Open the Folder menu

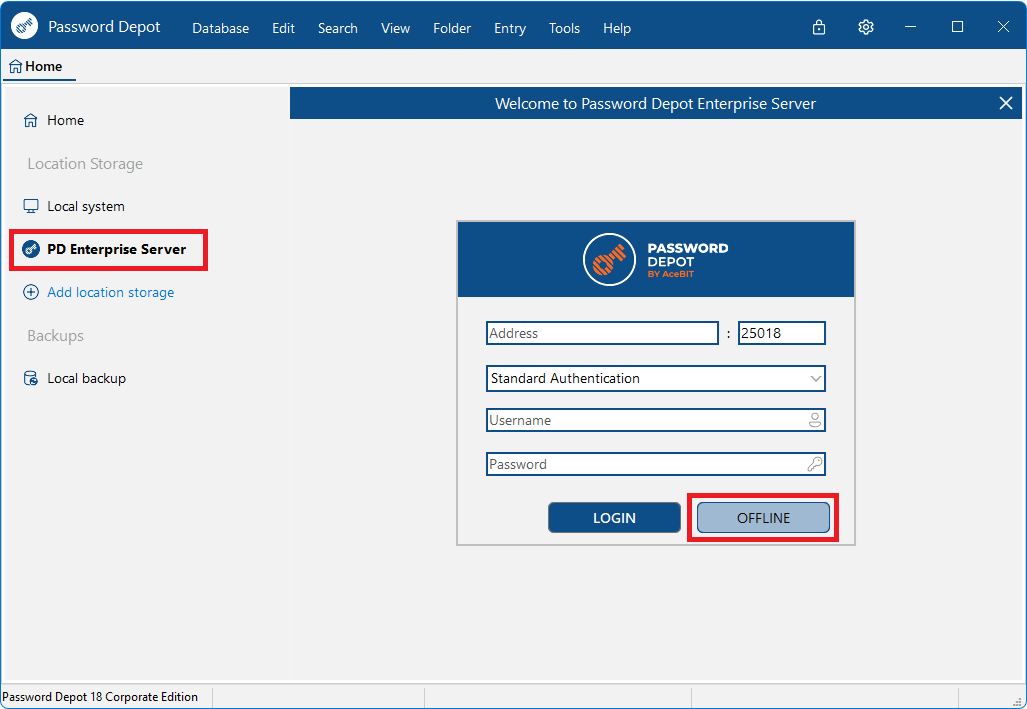(452, 28)
